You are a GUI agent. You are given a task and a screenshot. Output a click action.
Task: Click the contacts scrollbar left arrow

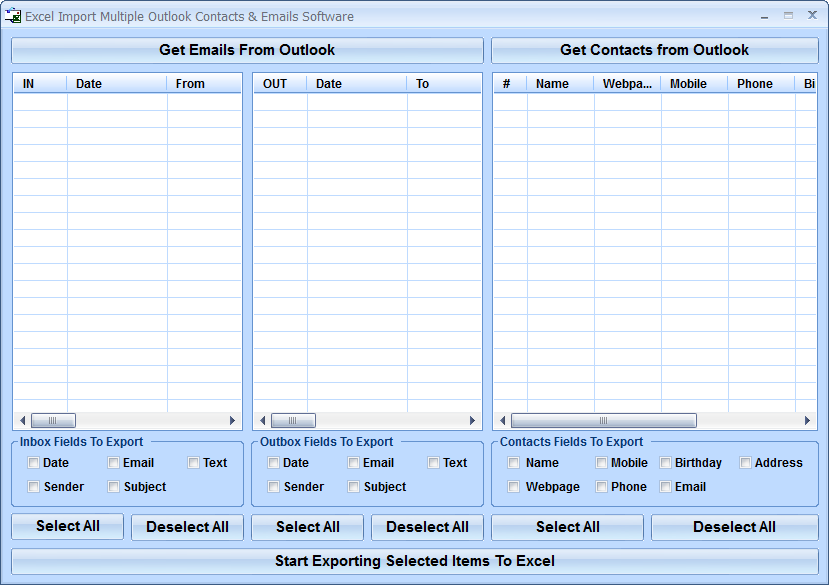coord(501,420)
